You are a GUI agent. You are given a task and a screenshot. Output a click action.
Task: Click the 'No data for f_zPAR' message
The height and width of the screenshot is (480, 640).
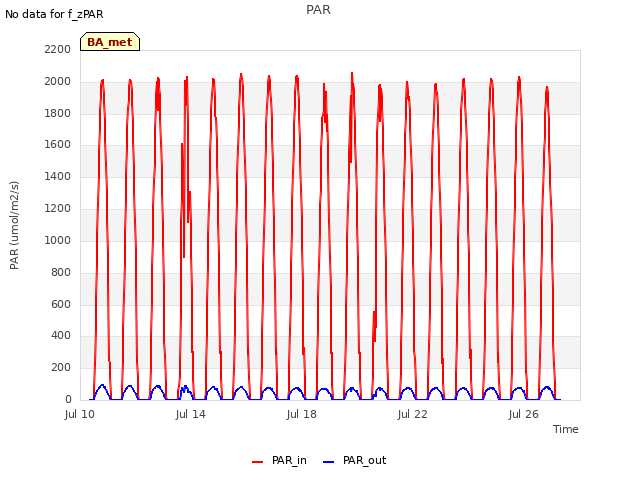(x=54, y=14)
